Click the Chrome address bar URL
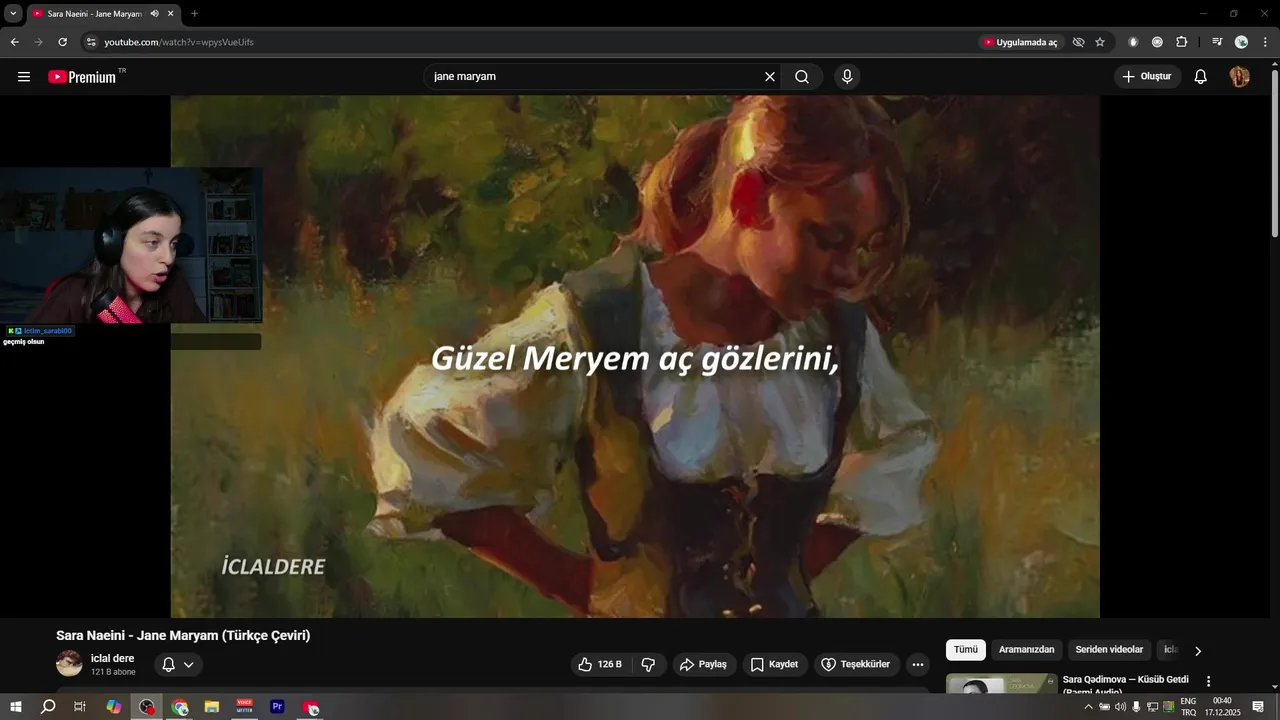Viewport: 1280px width, 720px height. 179,42
